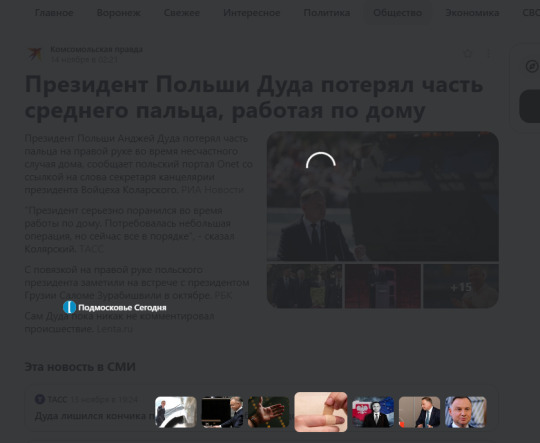Go to the Политика tab
The width and height of the screenshot is (540, 443).
tap(326, 13)
